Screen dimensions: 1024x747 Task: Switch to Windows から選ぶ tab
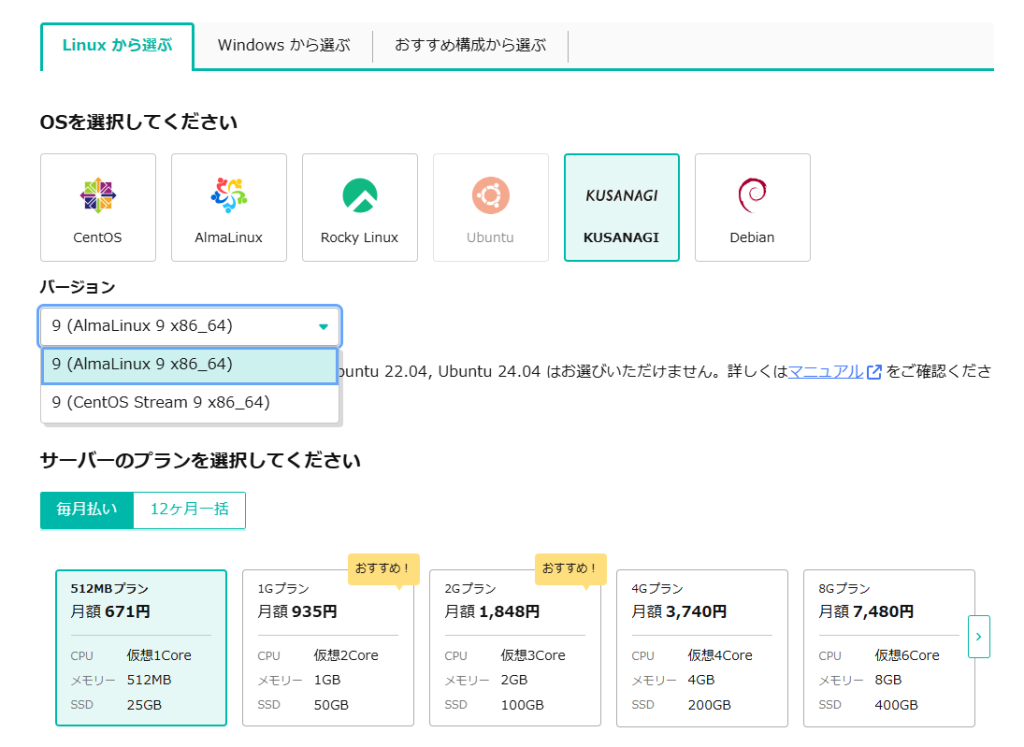pos(284,45)
